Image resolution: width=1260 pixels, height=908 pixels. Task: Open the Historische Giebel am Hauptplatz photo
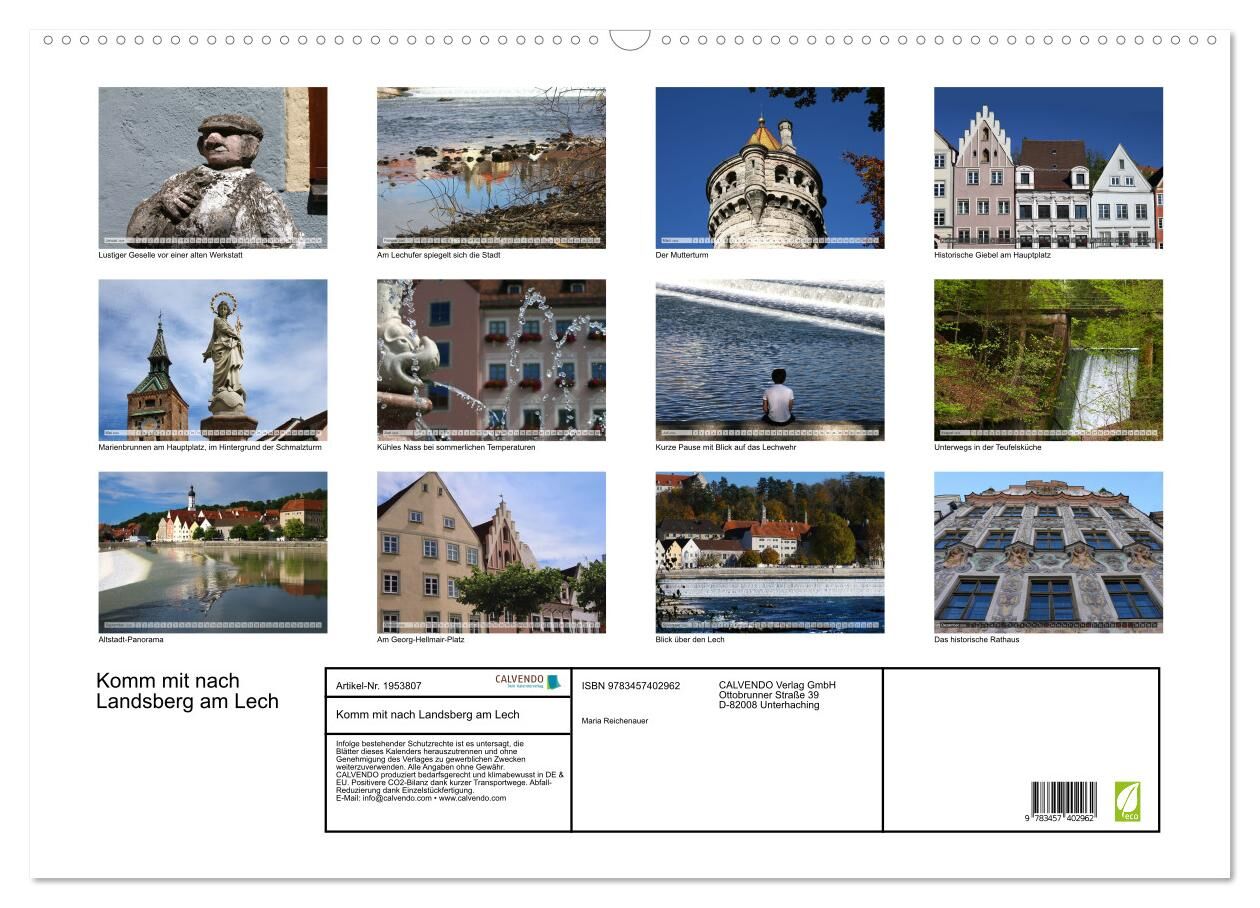click(1048, 167)
